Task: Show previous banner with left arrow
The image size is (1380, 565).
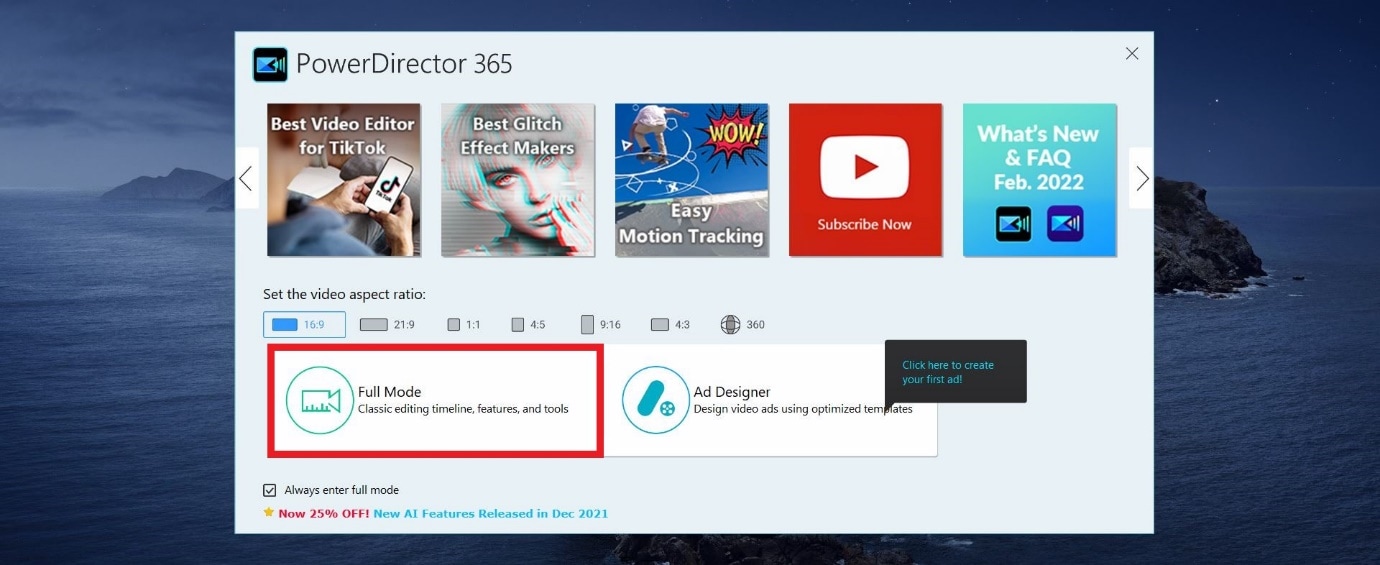Action: coord(246,178)
